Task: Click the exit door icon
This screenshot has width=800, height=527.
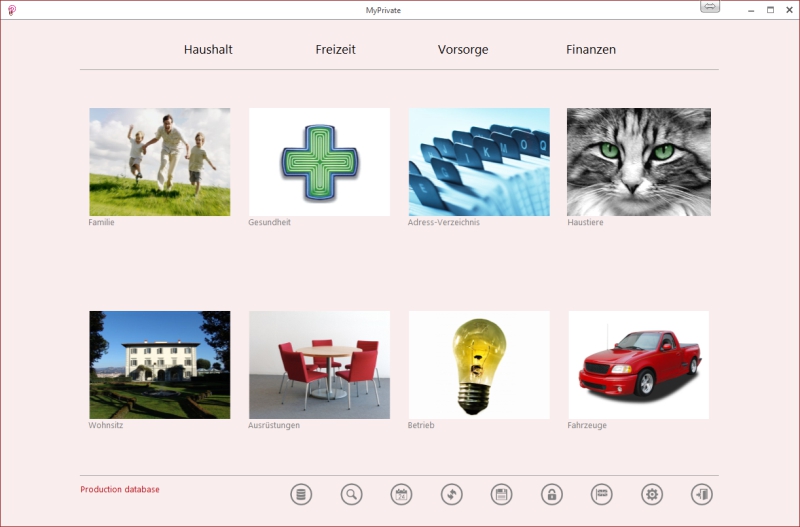Action: 702,494
